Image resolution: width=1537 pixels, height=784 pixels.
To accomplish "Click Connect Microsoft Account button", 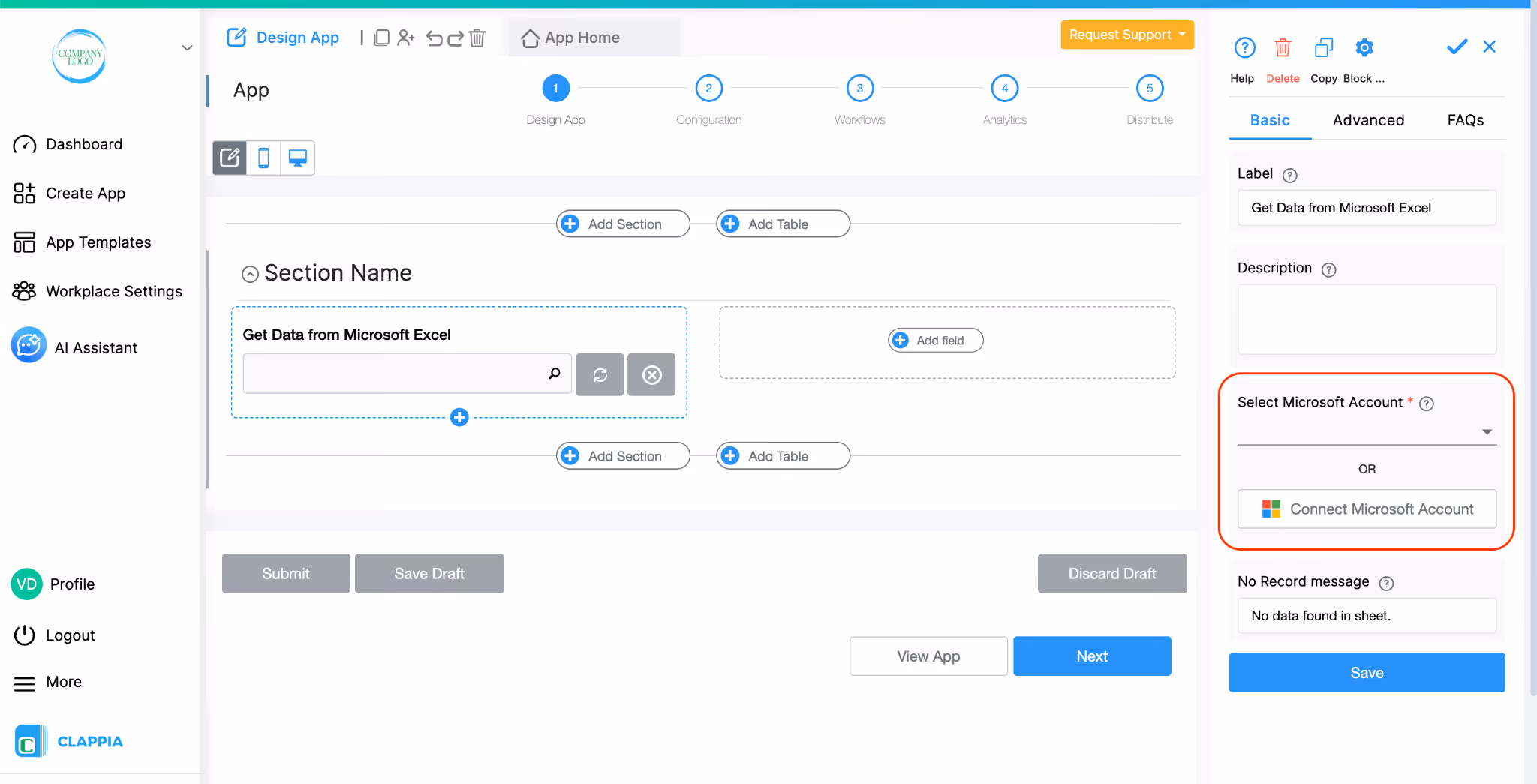I will 1367,509.
